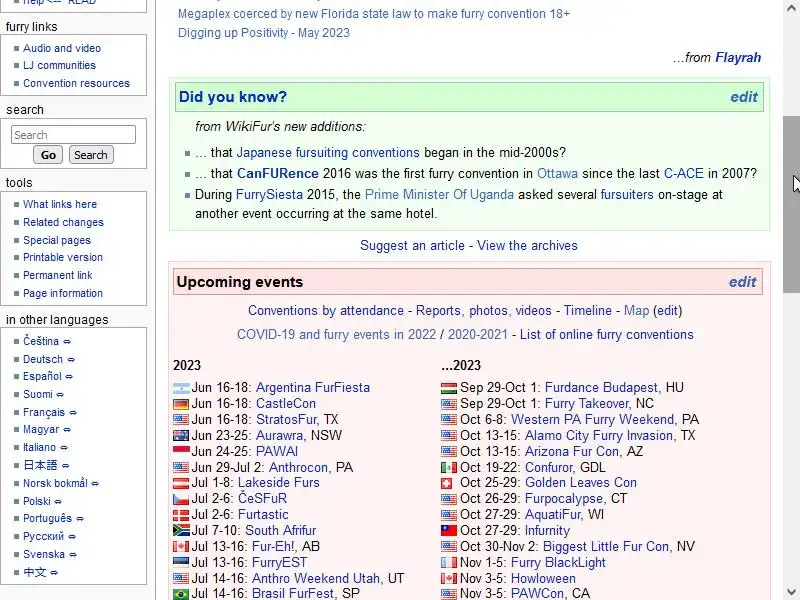Switch to Deutsch language version
This screenshot has height=600, width=800.
43,359
